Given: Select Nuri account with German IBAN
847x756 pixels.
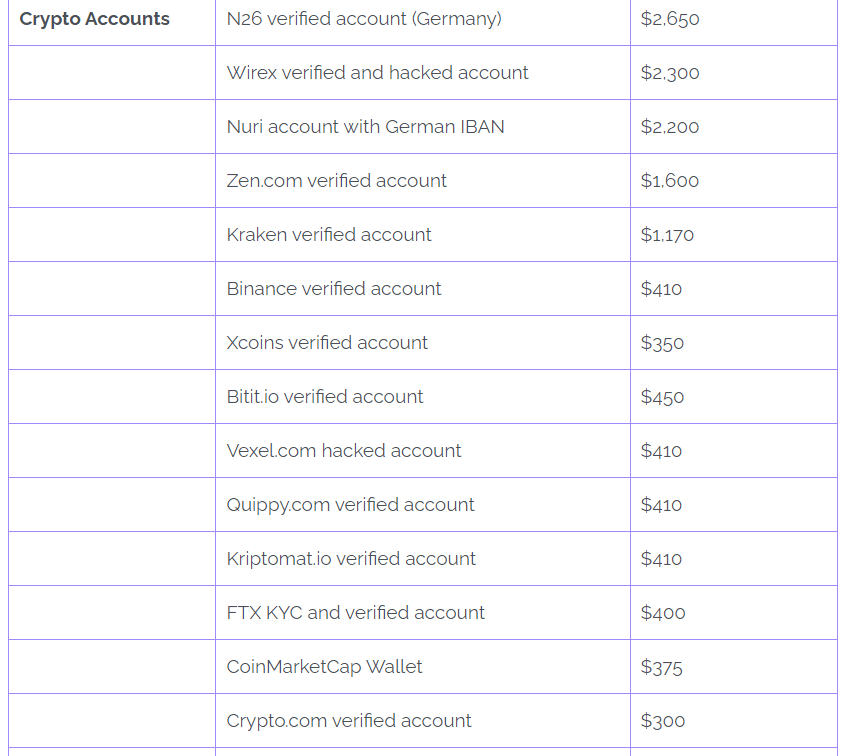Looking at the screenshot, I should (x=365, y=127).
